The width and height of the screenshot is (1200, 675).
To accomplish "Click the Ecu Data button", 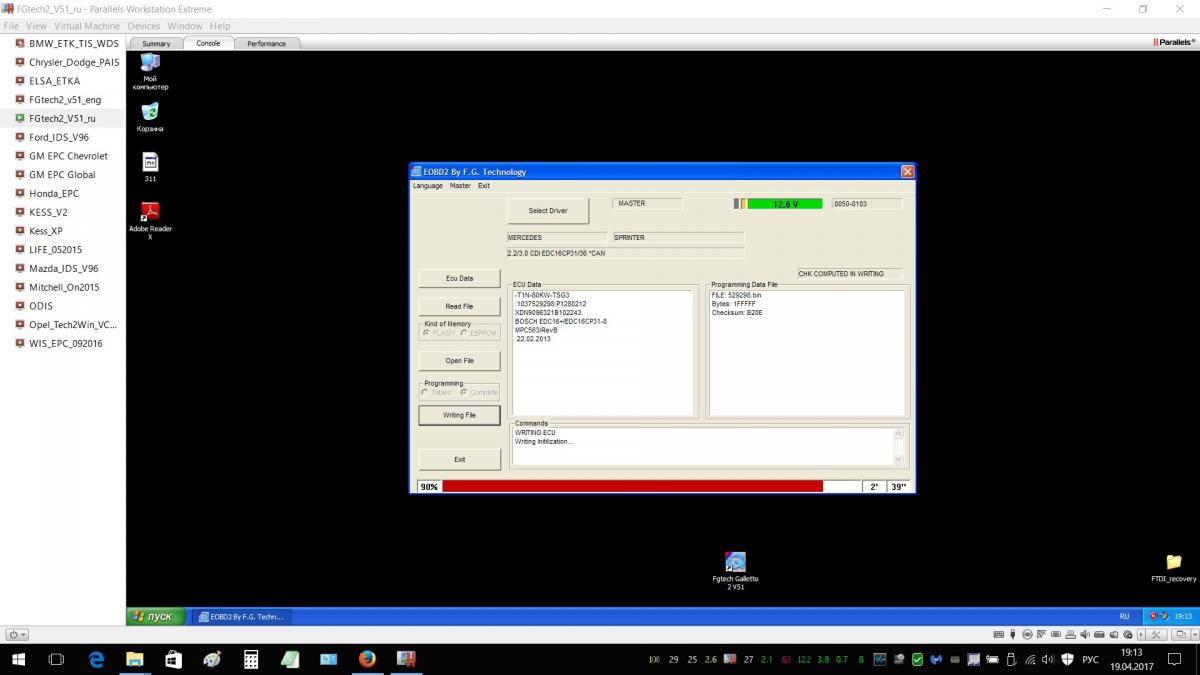I will pyautogui.click(x=460, y=278).
